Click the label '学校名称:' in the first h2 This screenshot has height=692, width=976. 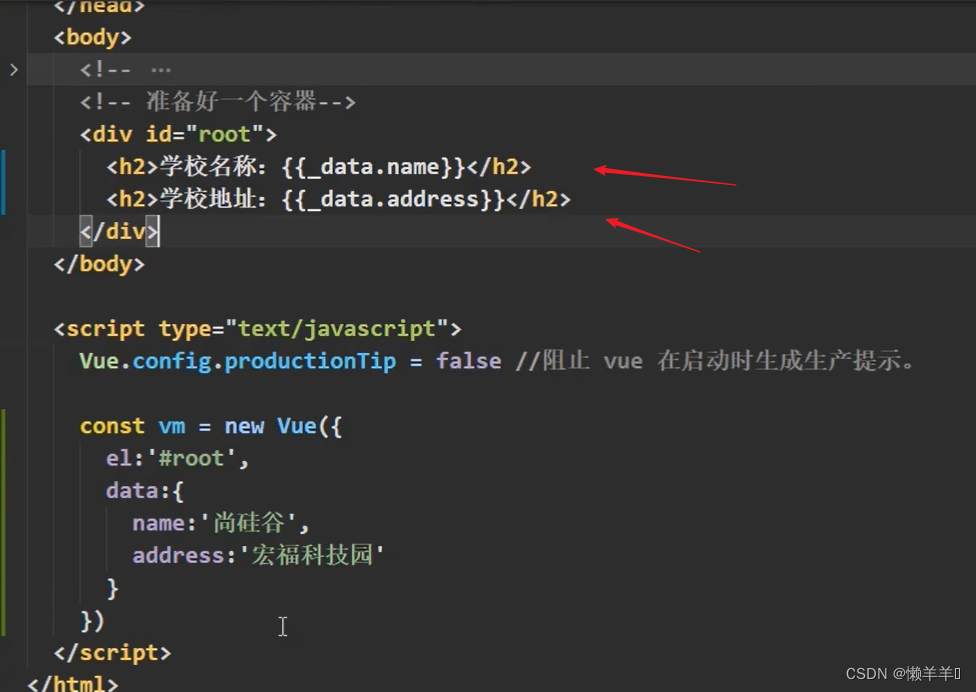pyautogui.click(x=213, y=167)
